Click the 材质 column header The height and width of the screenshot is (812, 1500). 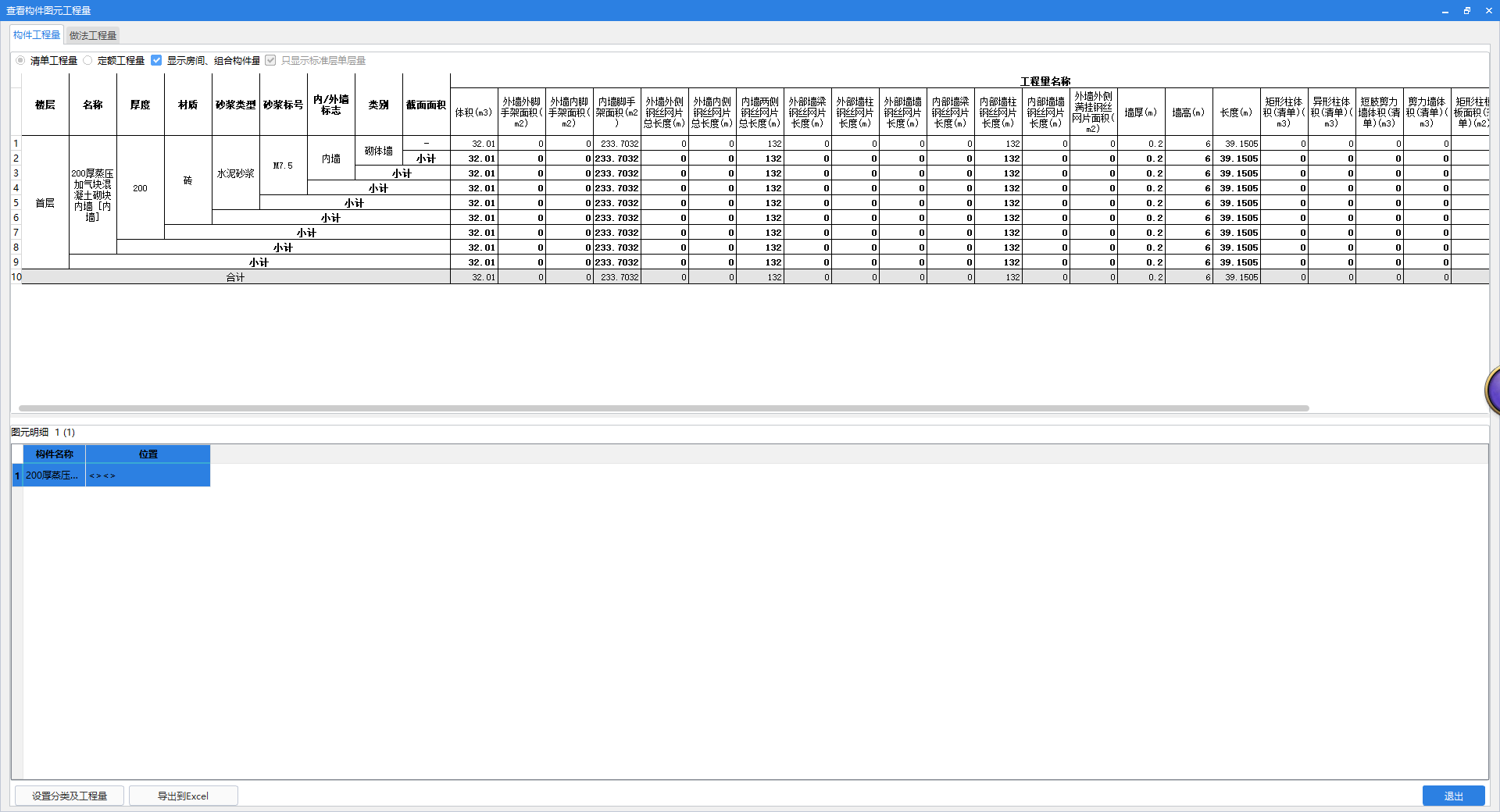tap(188, 105)
